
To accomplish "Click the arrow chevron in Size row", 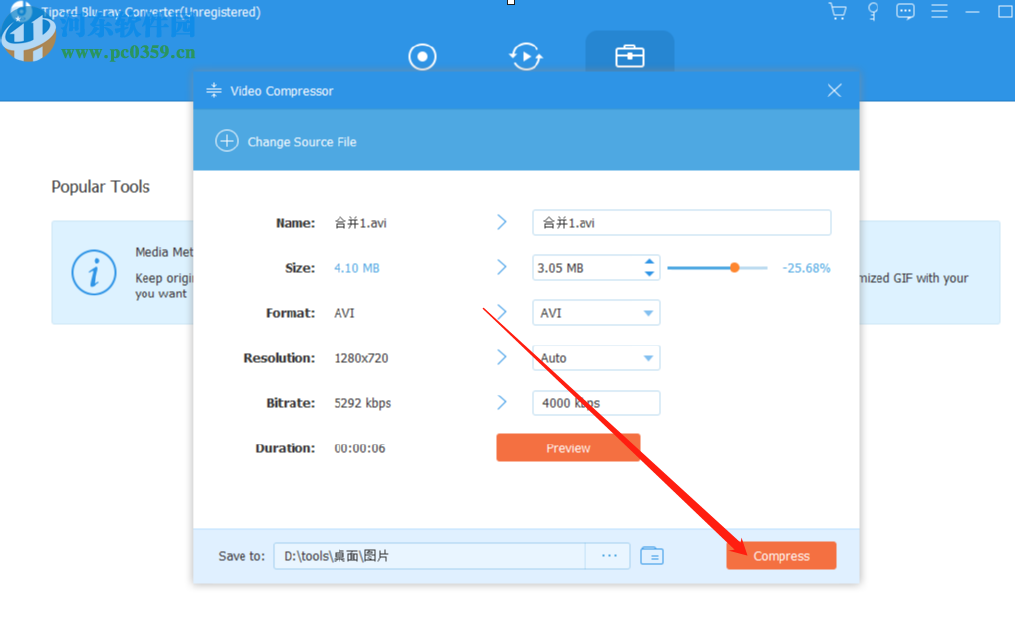I will tap(502, 267).
